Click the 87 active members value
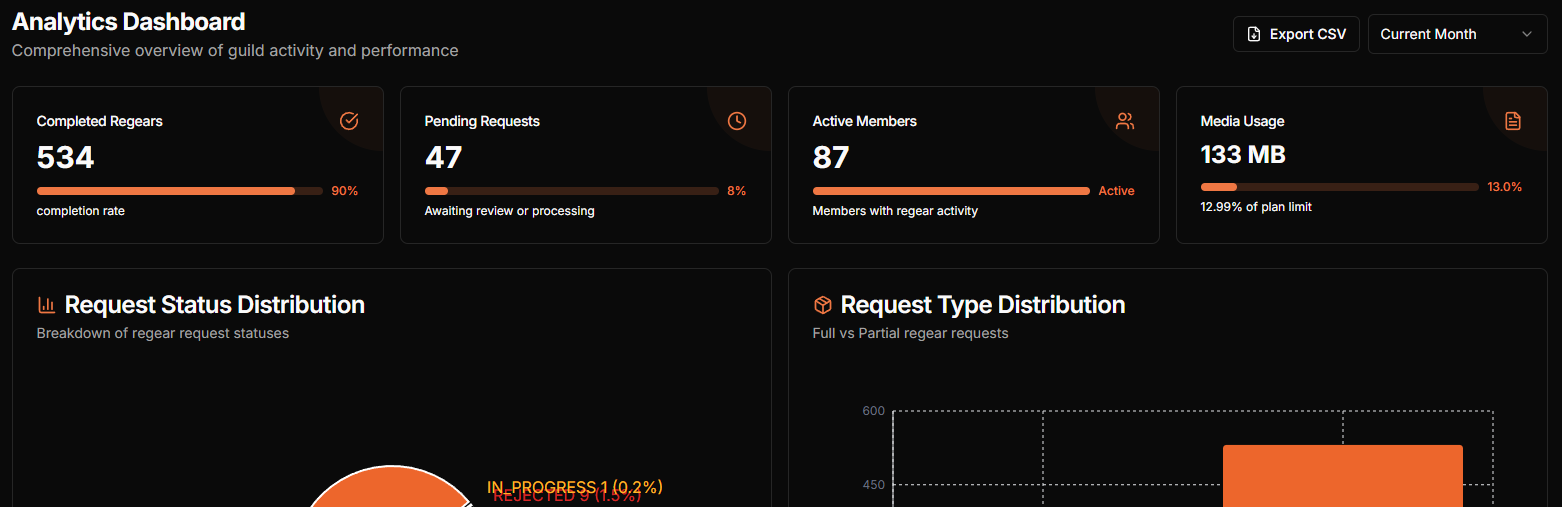The height and width of the screenshot is (507, 1562). pos(831,158)
